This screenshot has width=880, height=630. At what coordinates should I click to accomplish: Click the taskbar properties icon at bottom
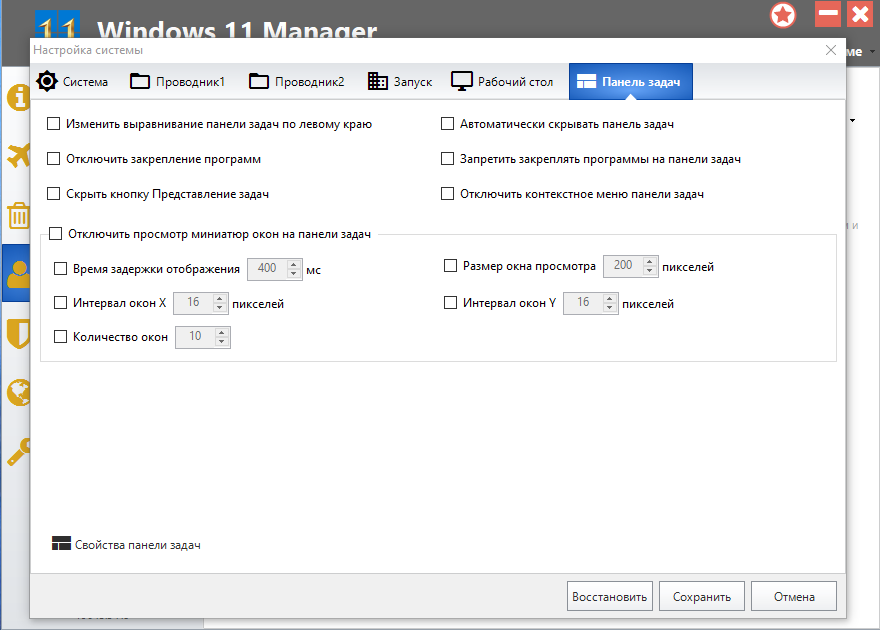(61, 543)
